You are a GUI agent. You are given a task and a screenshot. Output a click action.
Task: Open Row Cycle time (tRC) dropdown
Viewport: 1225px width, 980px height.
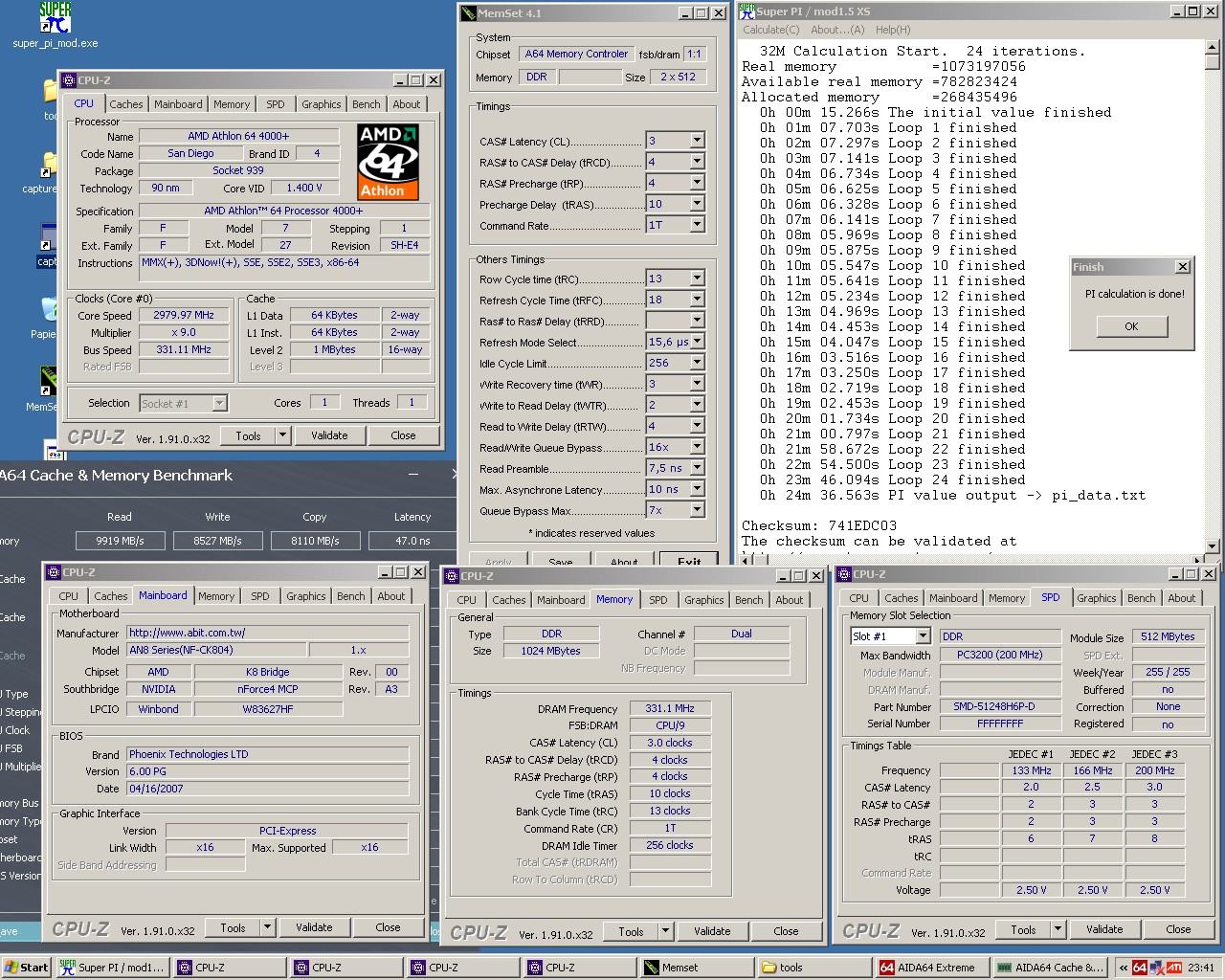[x=697, y=278]
